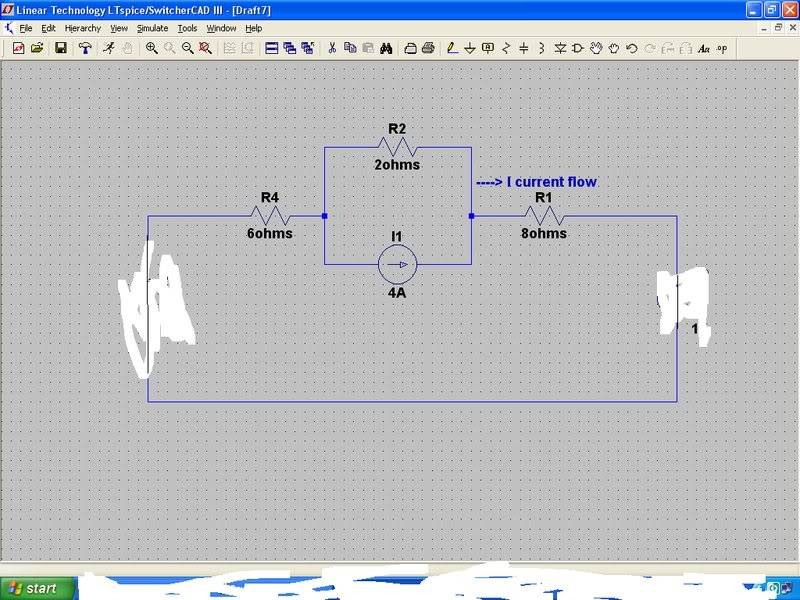The image size is (800, 600).
Task: Select the '2ohms' value text
Action: click(397, 165)
